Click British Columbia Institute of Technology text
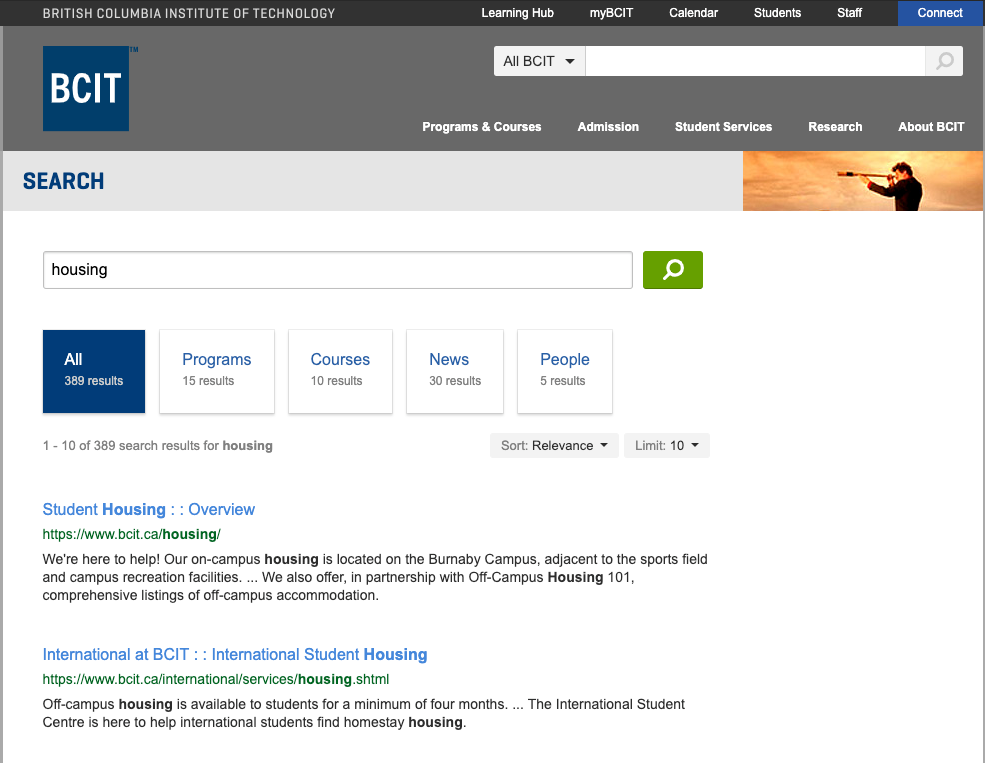The image size is (985, 763). [x=189, y=13]
